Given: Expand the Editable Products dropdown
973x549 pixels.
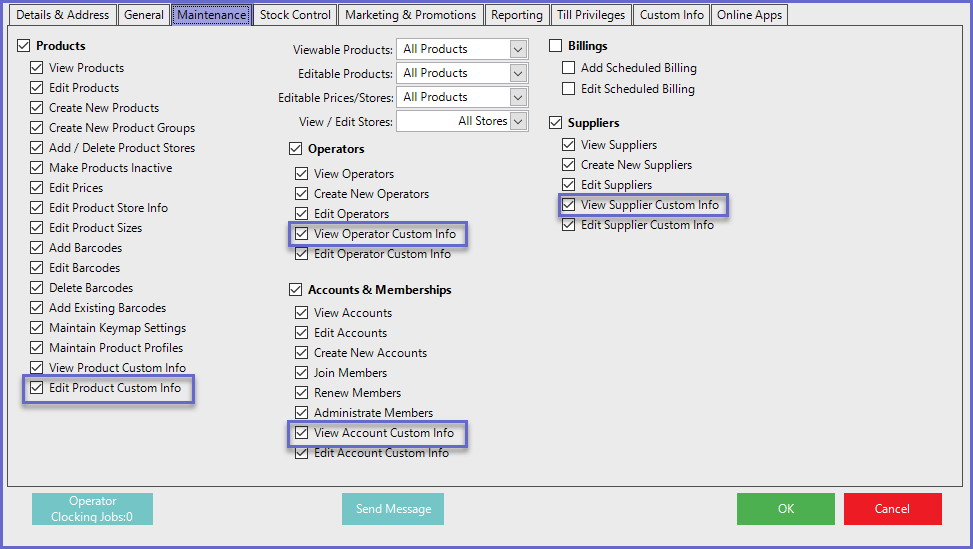Looking at the screenshot, I should click(x=517, y=73).
